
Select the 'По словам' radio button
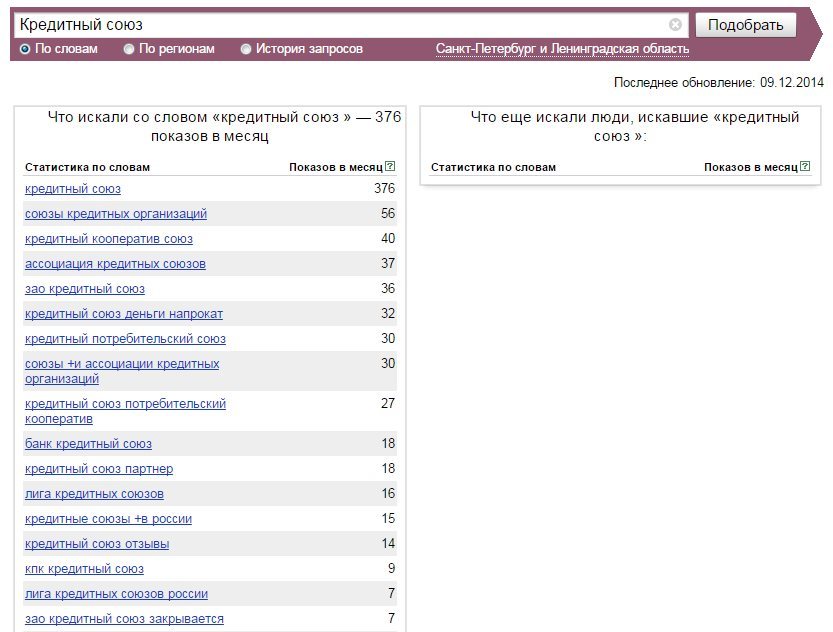pos(24,49)
